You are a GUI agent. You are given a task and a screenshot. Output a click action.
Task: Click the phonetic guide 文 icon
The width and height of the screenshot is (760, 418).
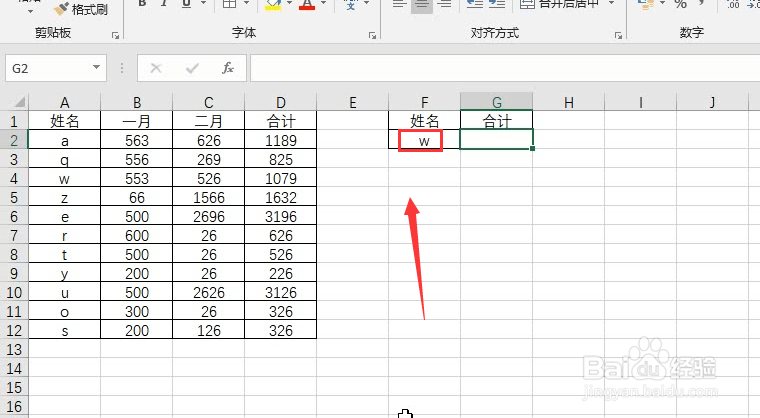point(350,5)
